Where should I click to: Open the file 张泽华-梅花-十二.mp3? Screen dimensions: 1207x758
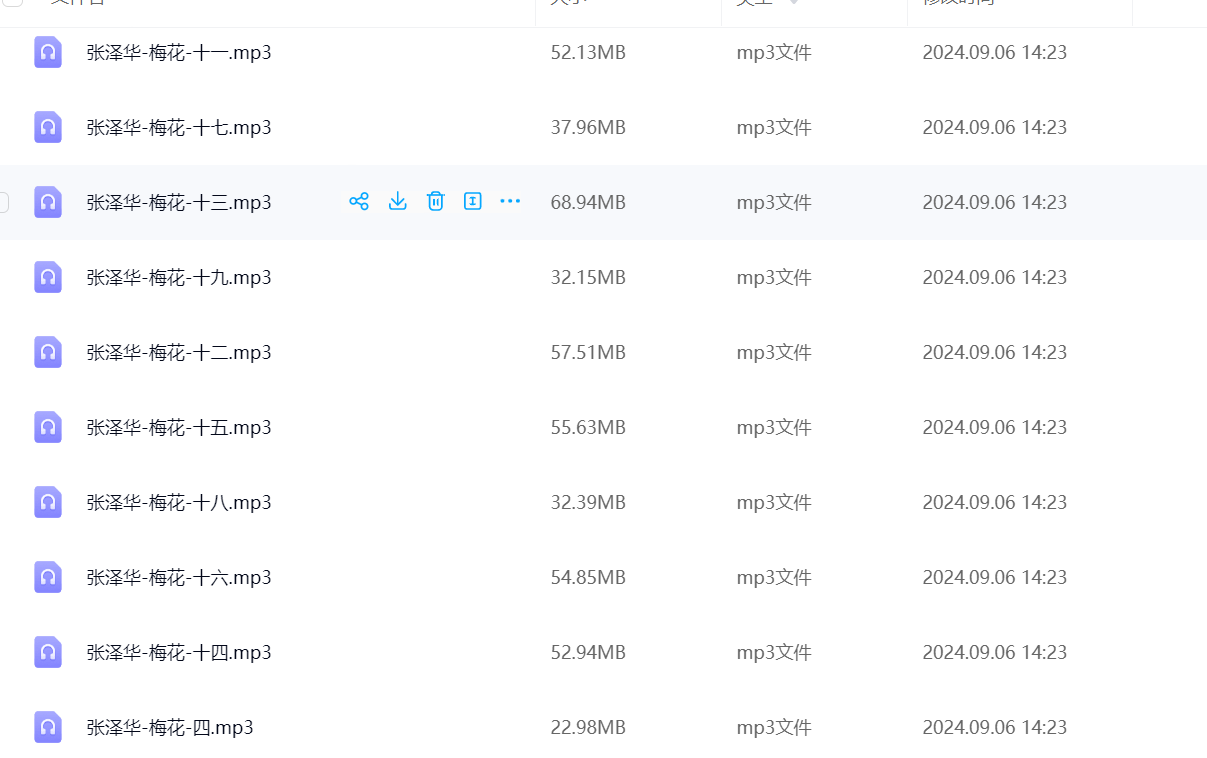[x=179, y=352]
